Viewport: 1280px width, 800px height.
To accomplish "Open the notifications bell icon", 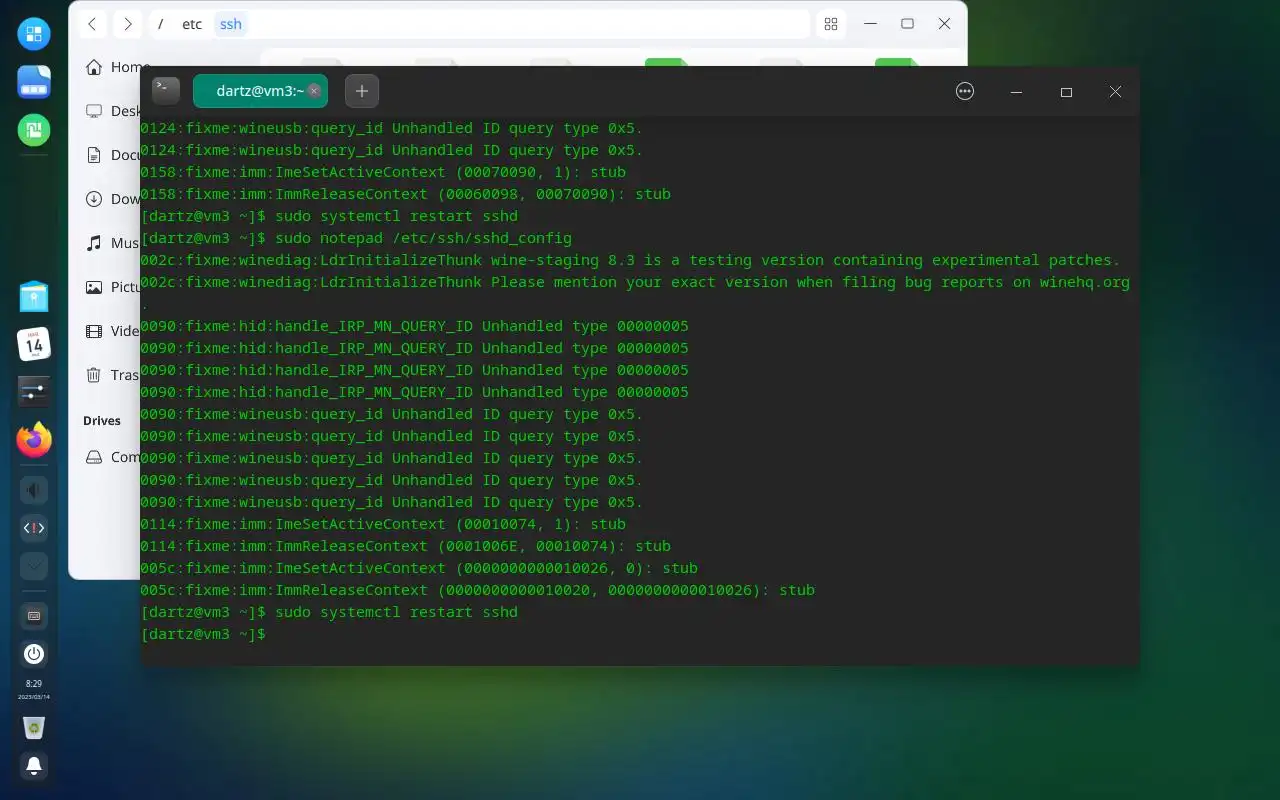I will coord(34,766).
